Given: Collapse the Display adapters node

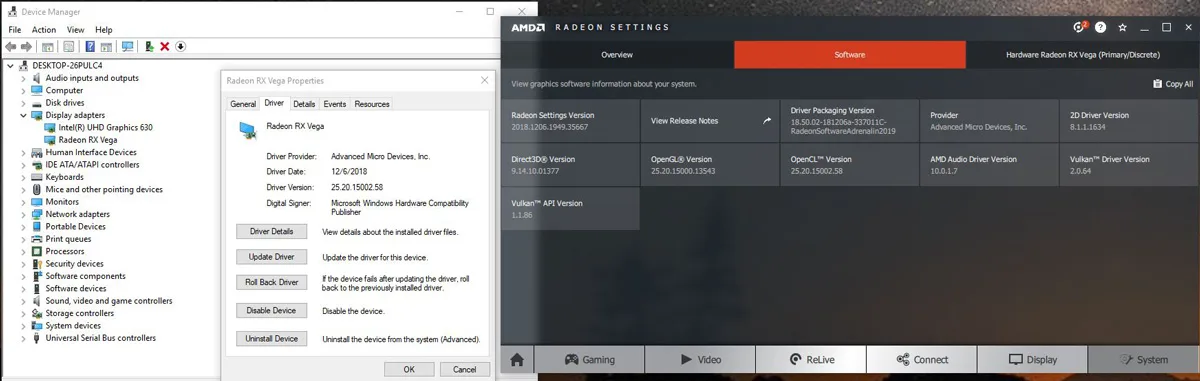Looking at the screenshot, I should point(24,115).
